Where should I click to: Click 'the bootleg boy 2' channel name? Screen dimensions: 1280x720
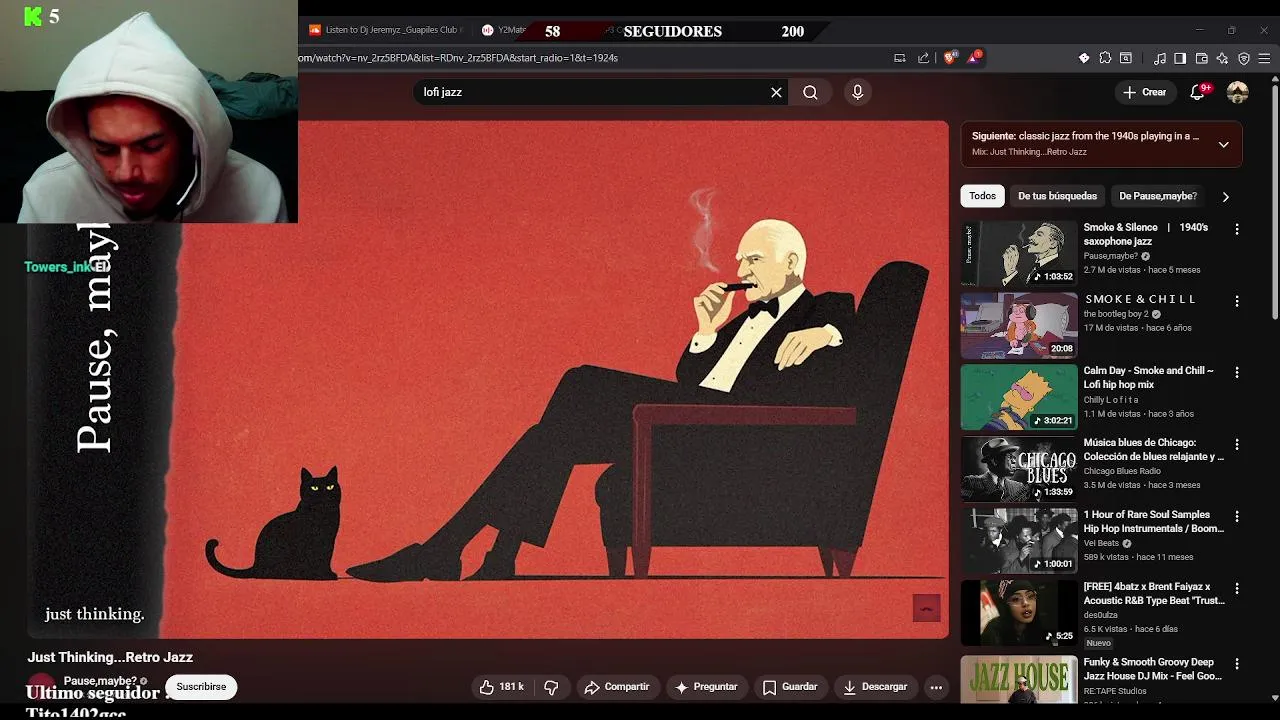pyautogui.click(x=1116, y=314)
